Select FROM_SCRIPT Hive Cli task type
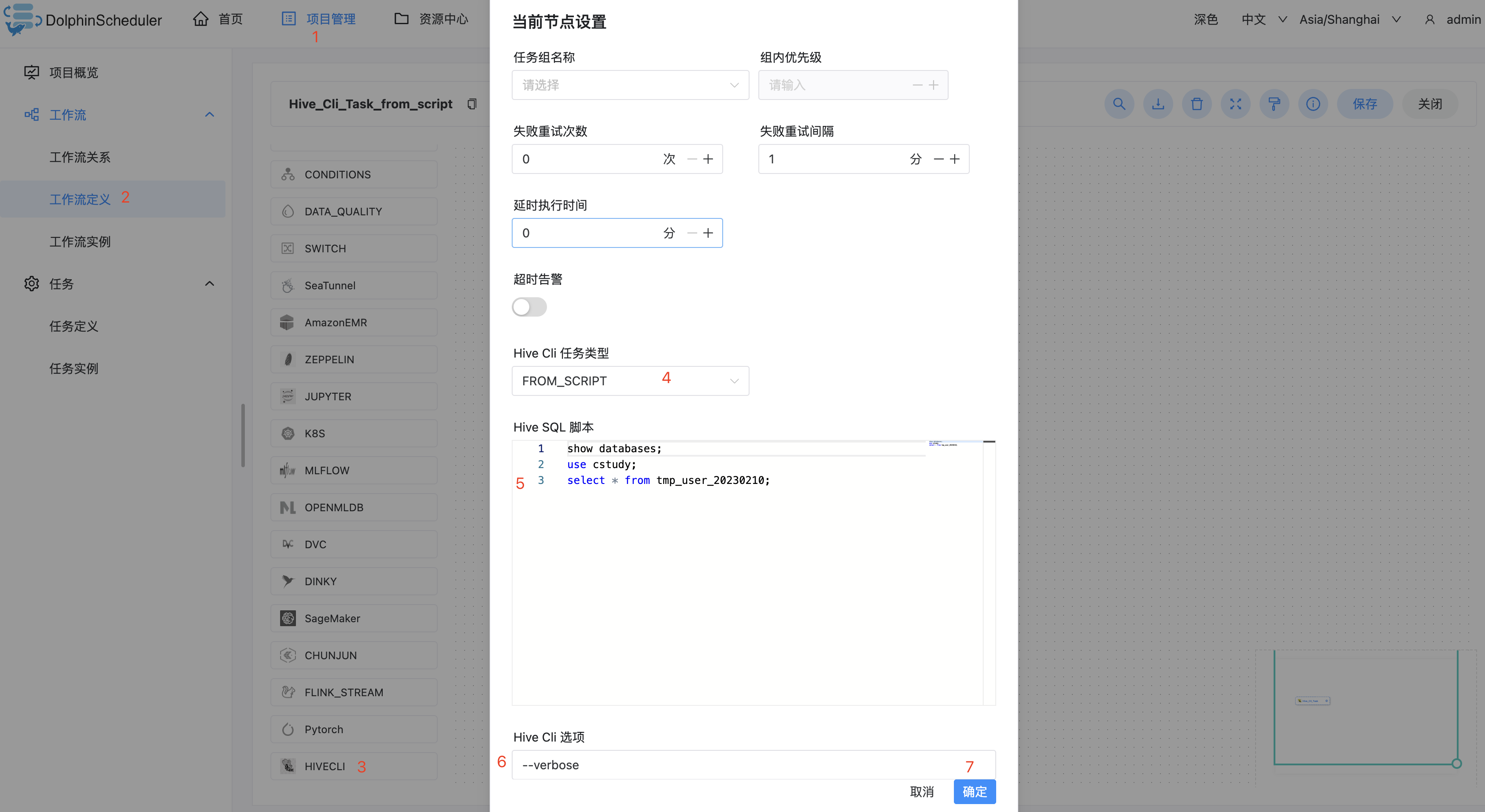Screen dimensions: 1485x812 pos(631,381)
